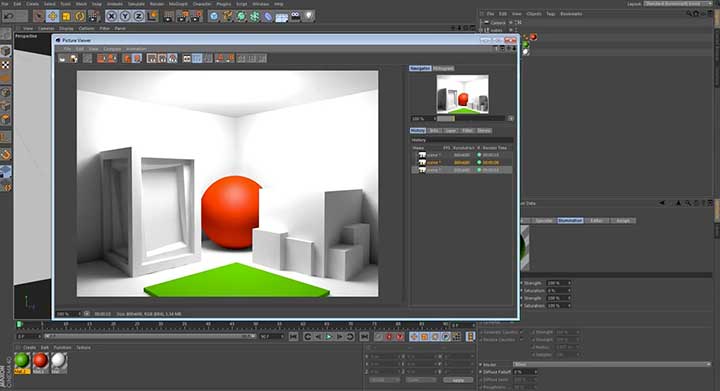Select the bottom highlighted scene history row
Screen dimensions: 720x391
pos(461,170)
